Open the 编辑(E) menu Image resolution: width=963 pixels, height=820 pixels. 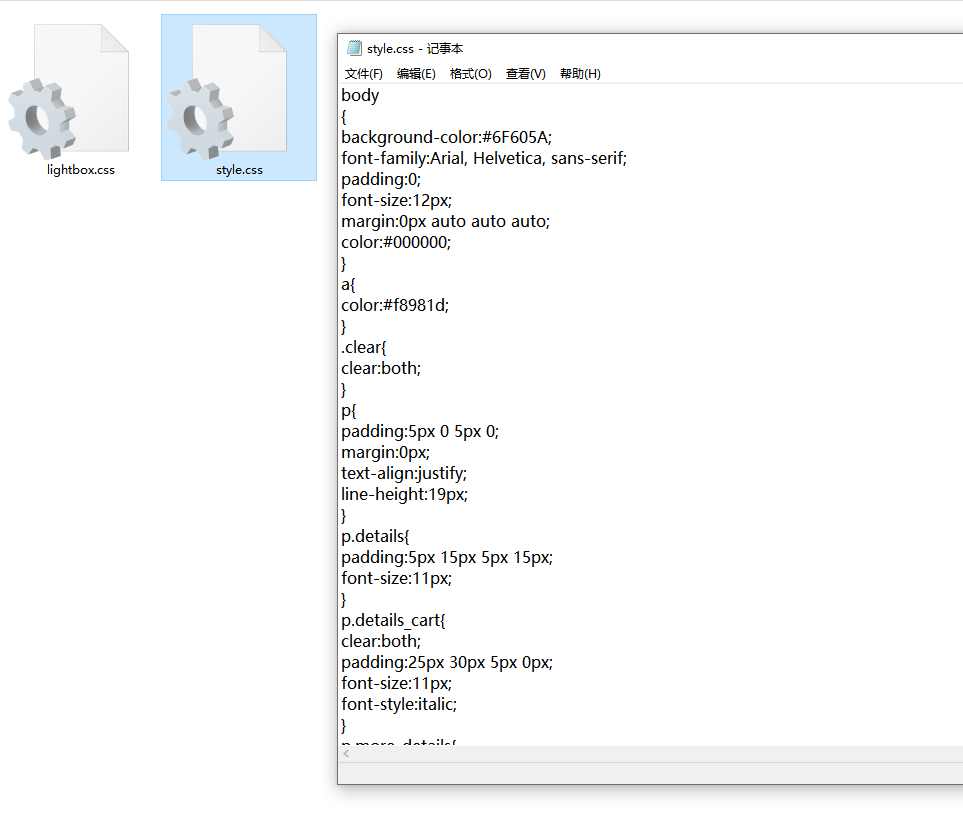tap(416, 74)
